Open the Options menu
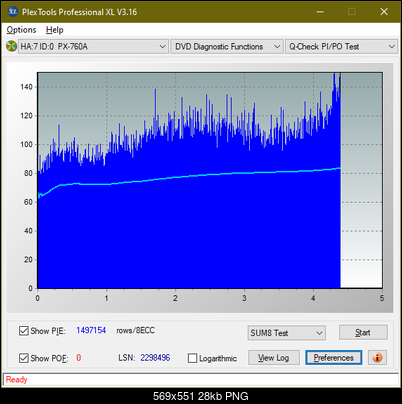Screen dimensions: 402x404 click(x=21, y=30)
